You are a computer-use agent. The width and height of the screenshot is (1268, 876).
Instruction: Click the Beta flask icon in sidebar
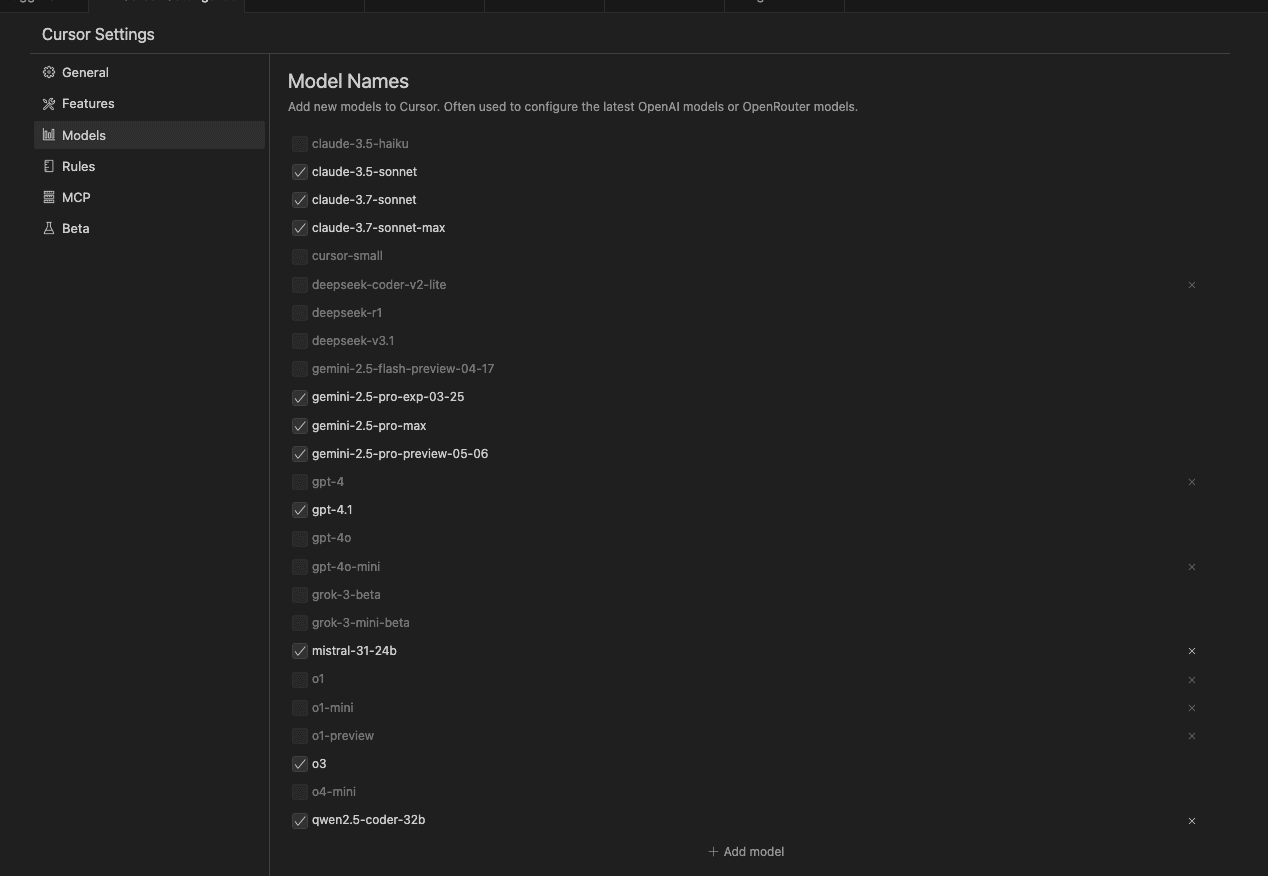pyautogui.click(x=48, y=228)
